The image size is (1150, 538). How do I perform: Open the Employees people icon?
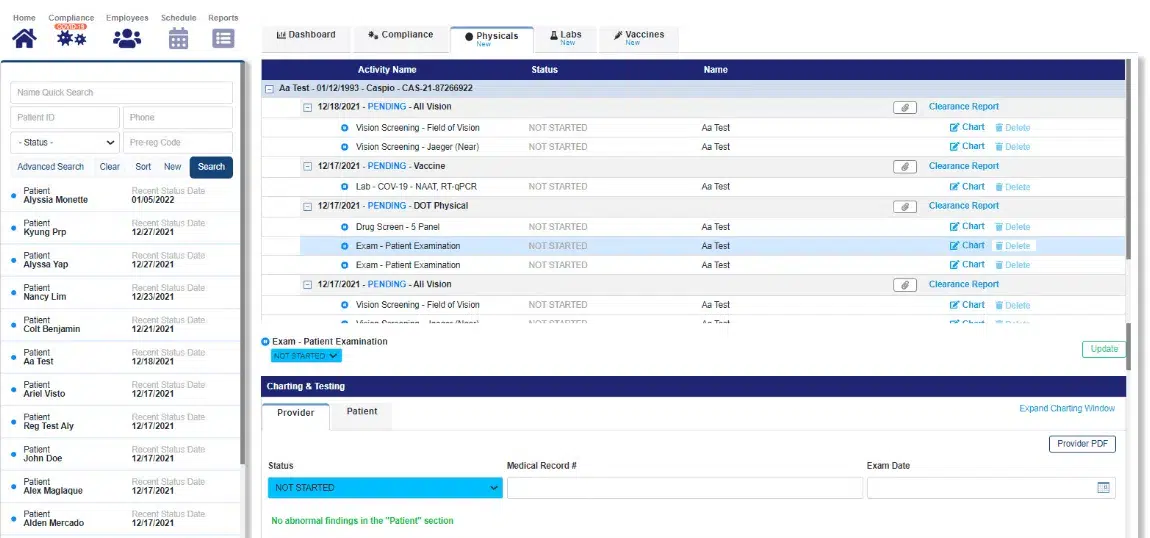(127, 38)
